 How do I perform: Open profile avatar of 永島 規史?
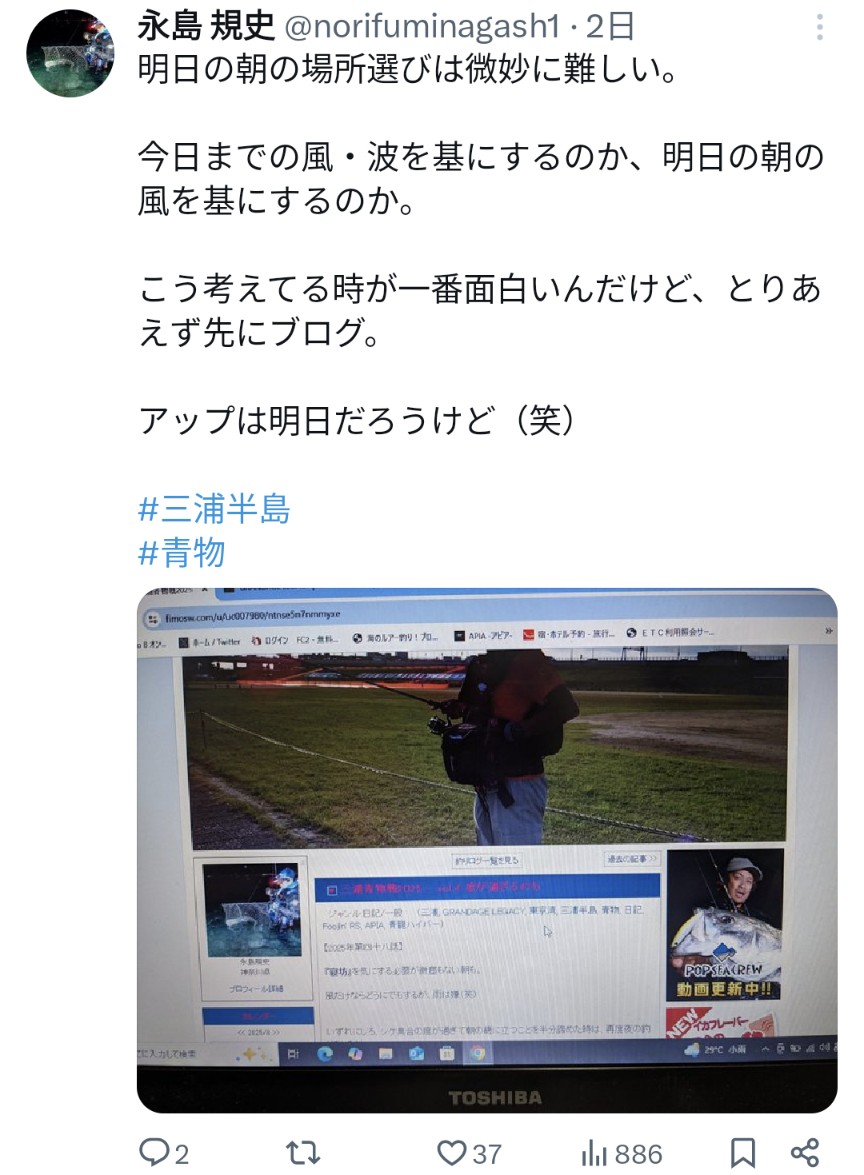coord(70,52)
